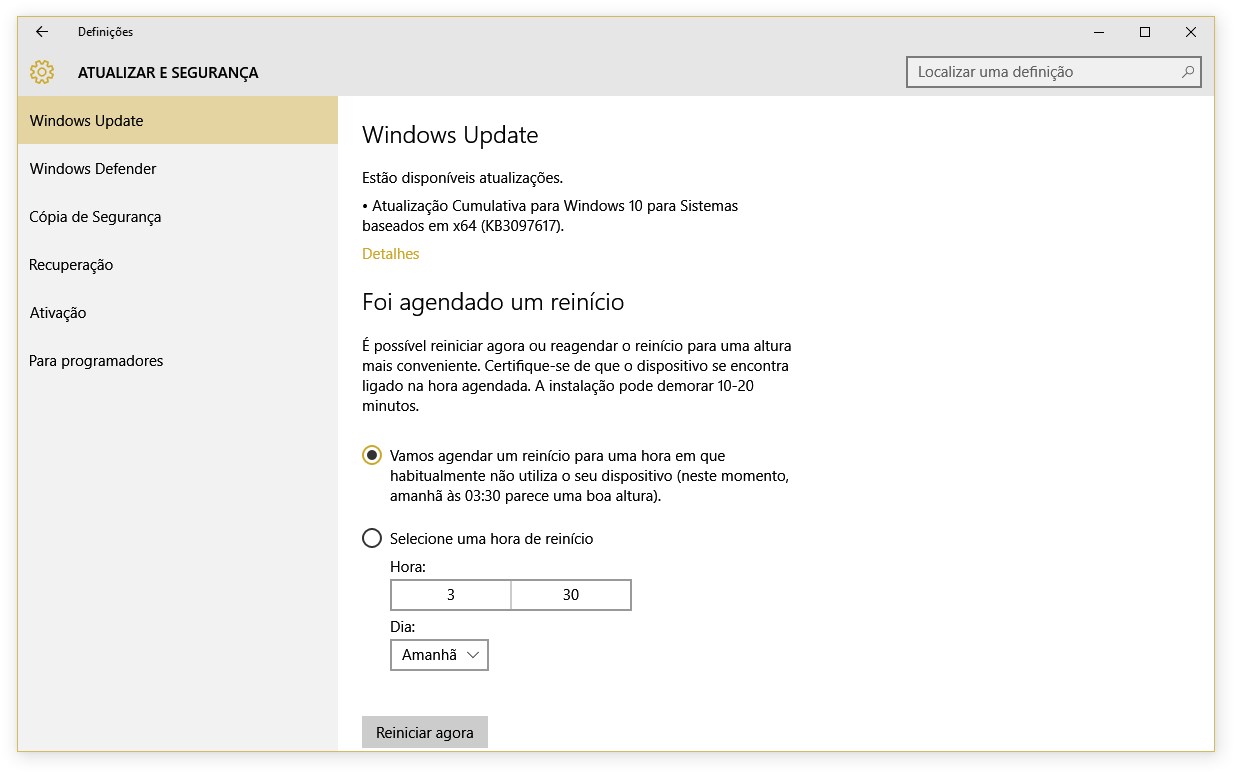Click the back arrow in title bar
This screenshot has width=1235, height=772.
pos(42,32)
